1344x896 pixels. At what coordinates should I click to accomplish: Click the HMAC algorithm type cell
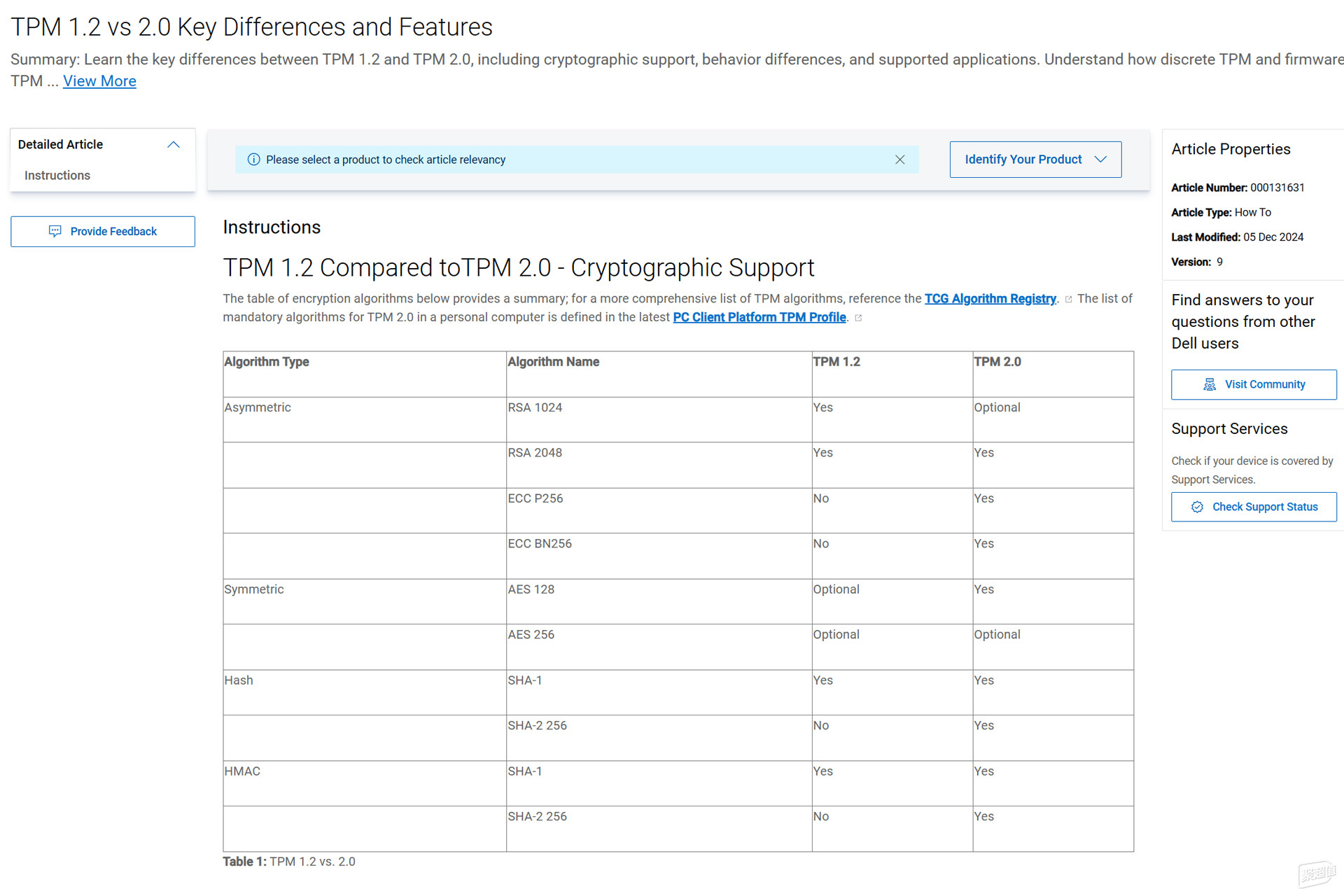[365, 783]
